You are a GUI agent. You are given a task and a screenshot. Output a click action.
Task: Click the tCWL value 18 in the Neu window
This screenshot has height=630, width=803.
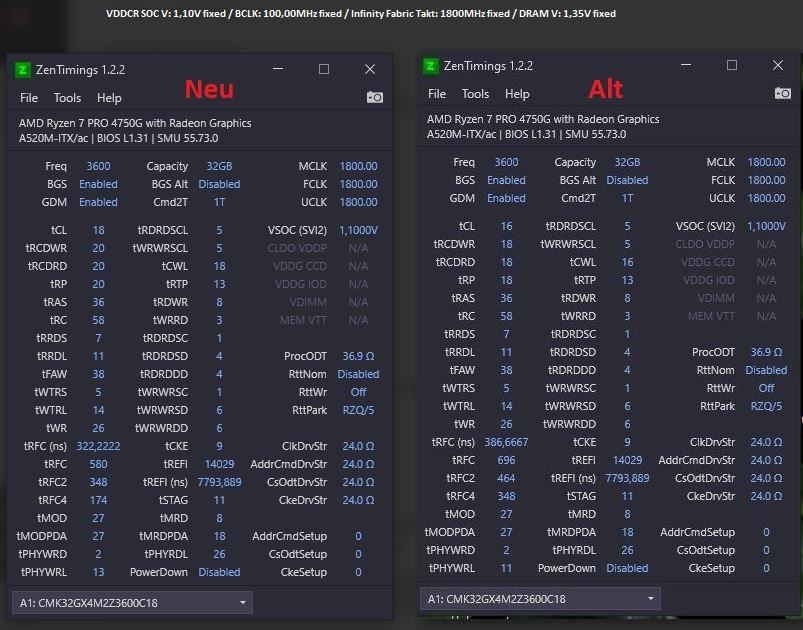coord(219,266)
